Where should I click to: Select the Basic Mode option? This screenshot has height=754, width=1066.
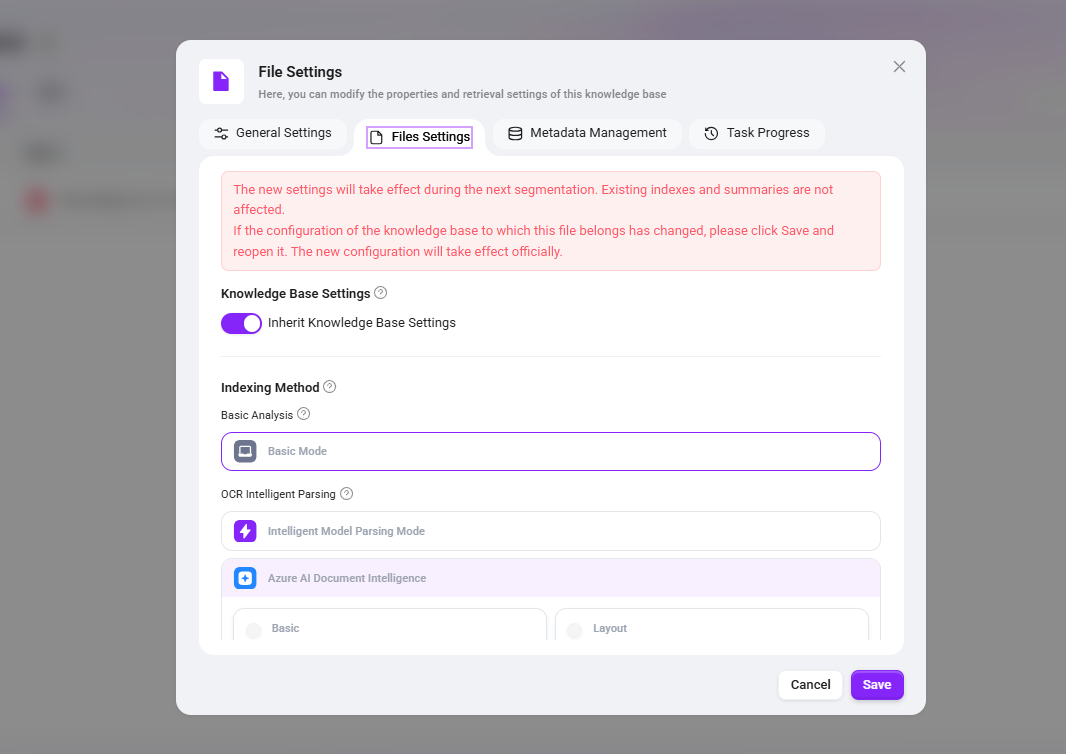click(551, 451)
